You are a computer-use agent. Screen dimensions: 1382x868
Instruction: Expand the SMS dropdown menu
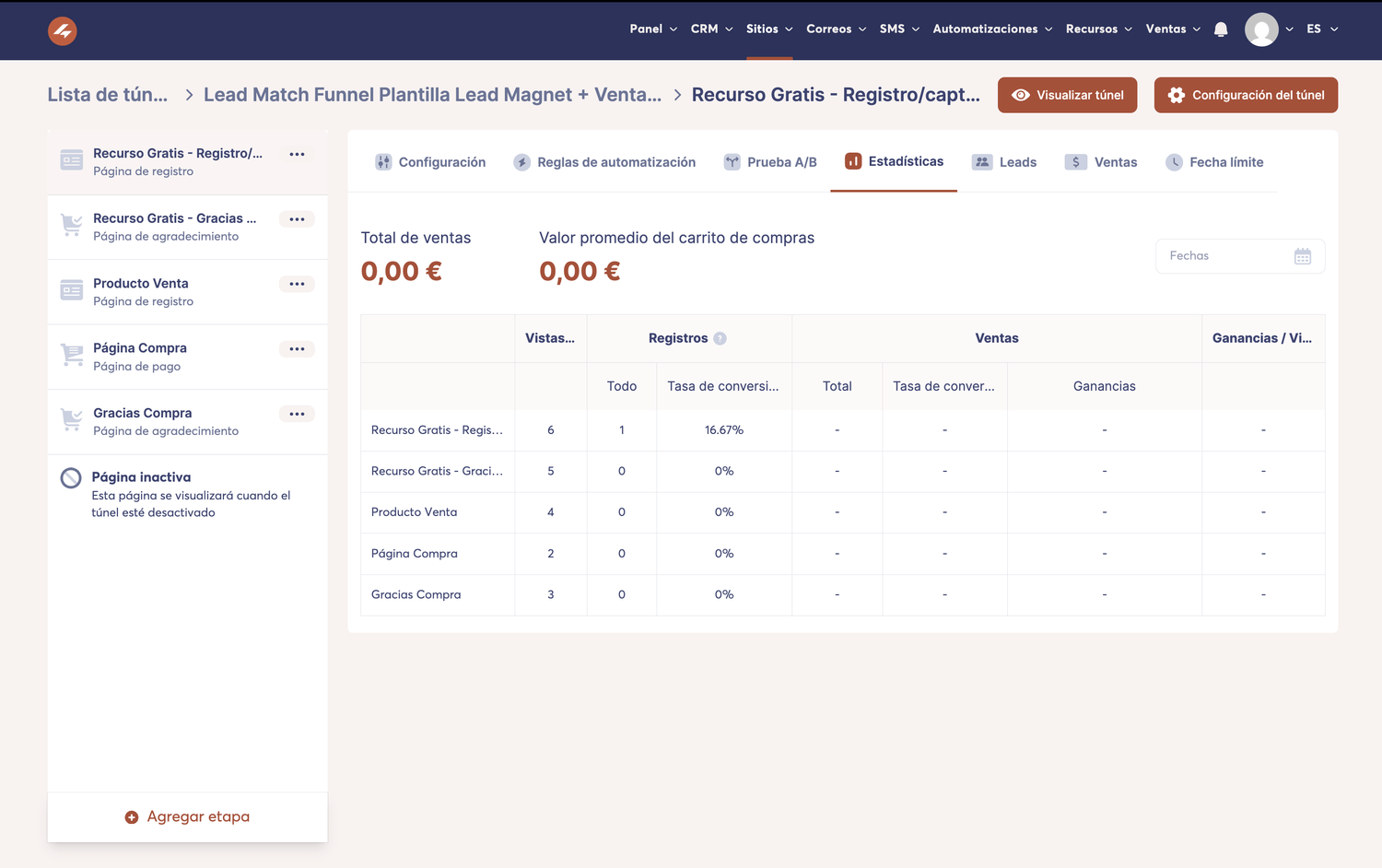pyautogui.click(x=899, y=29)
